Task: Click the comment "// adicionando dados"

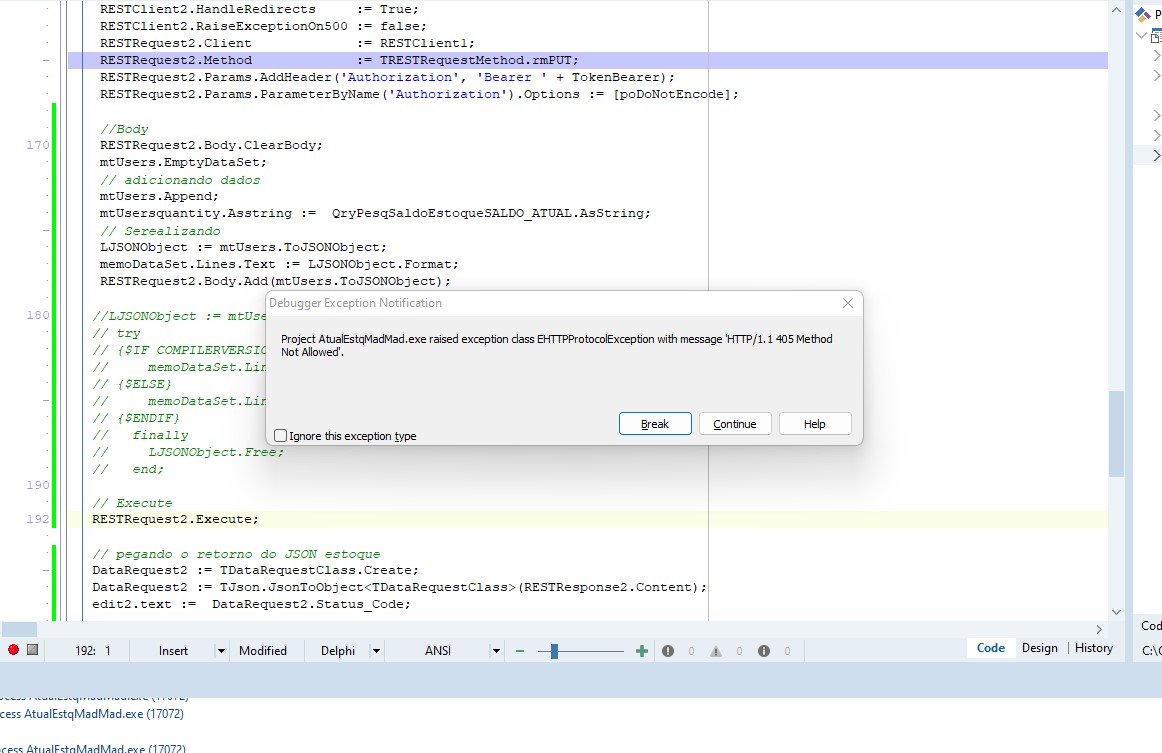Action: (180, 180)
